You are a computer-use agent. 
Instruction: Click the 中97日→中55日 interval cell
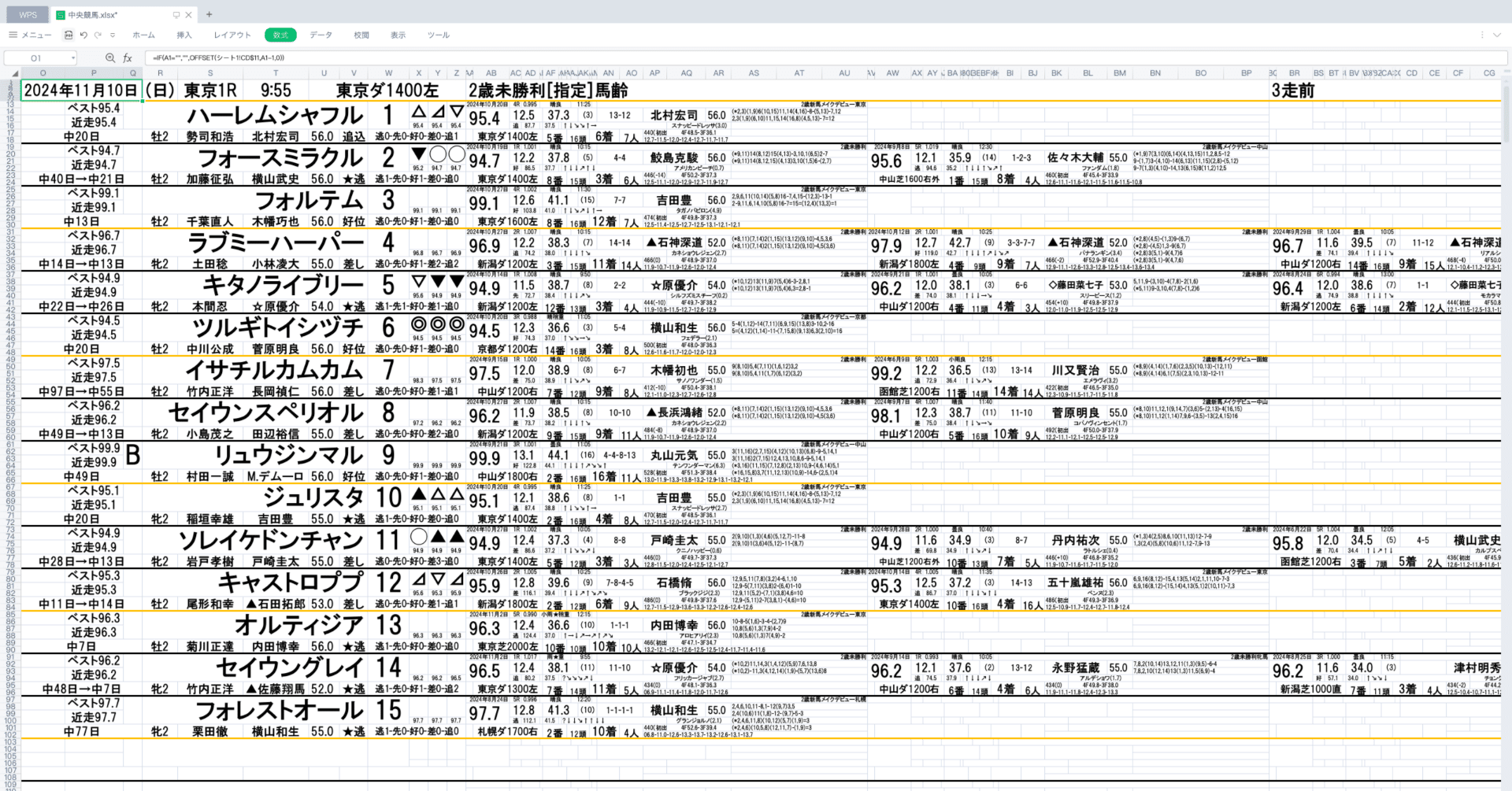pos(81,391)
